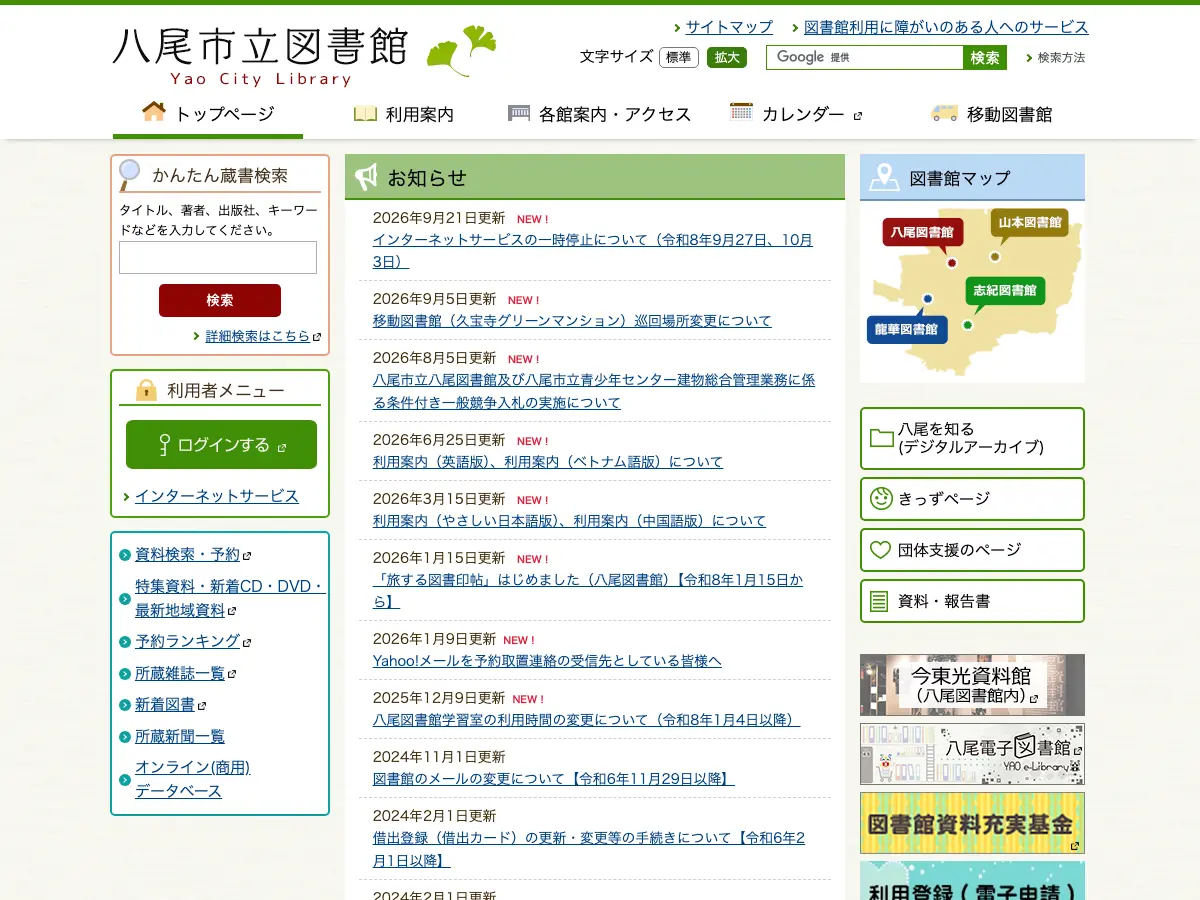Screen dimensions: 1200x900
Task: Click the Google custom search input field
Action: pyautogui.click(x=865, y=58)
